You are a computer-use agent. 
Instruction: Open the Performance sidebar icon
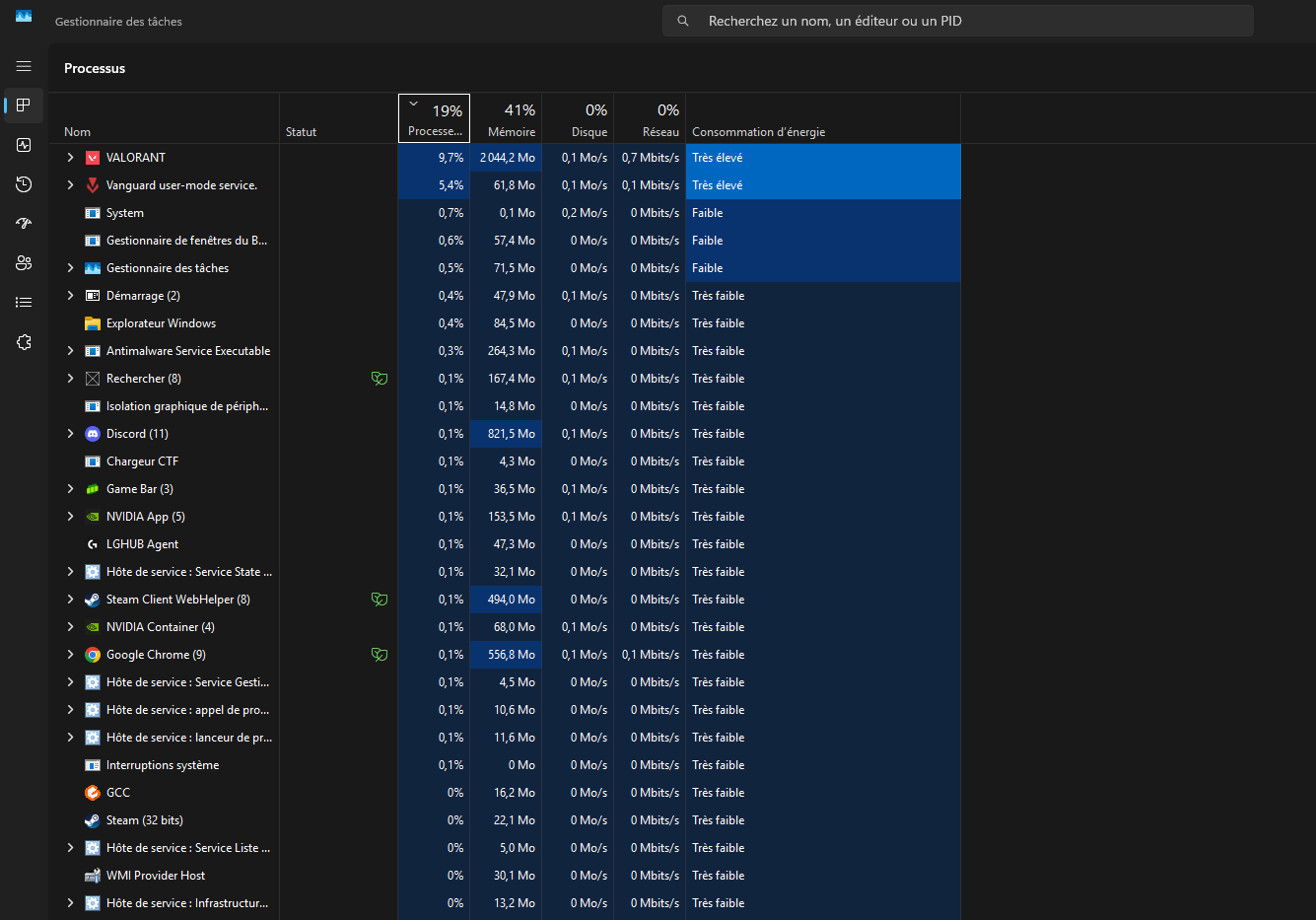[x=24, y=145]
